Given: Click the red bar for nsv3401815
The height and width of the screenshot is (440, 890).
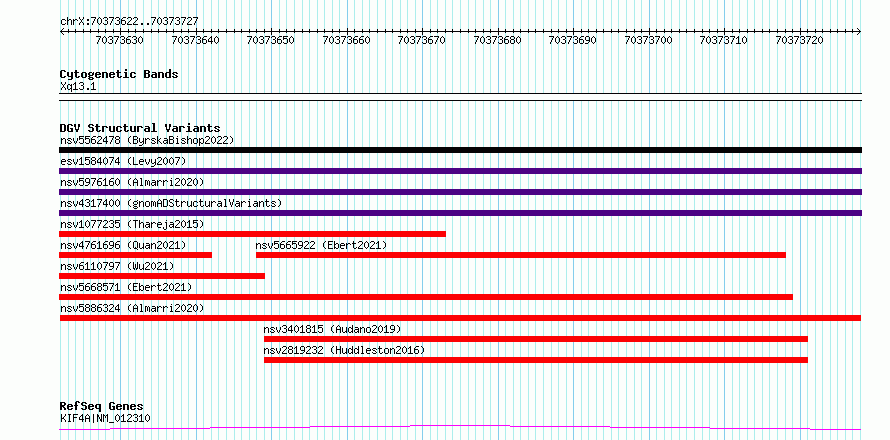Looking at the screenshot, I should click(x=536, y=339).
